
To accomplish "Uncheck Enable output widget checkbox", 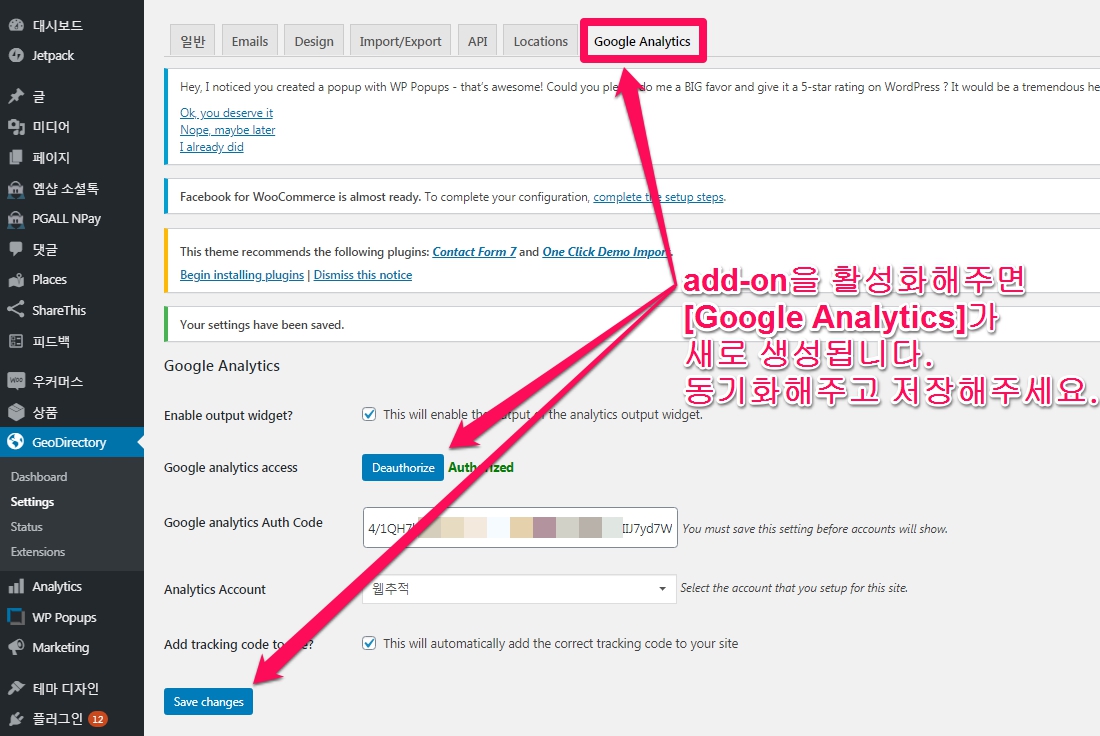I will click(369, 414).
